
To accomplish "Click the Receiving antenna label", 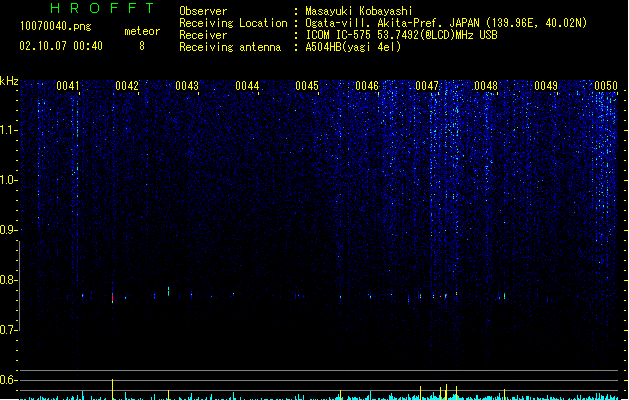I will coord(230,47).
